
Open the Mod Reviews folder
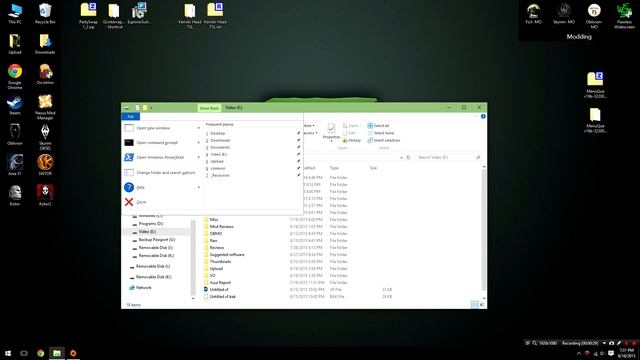221,227
